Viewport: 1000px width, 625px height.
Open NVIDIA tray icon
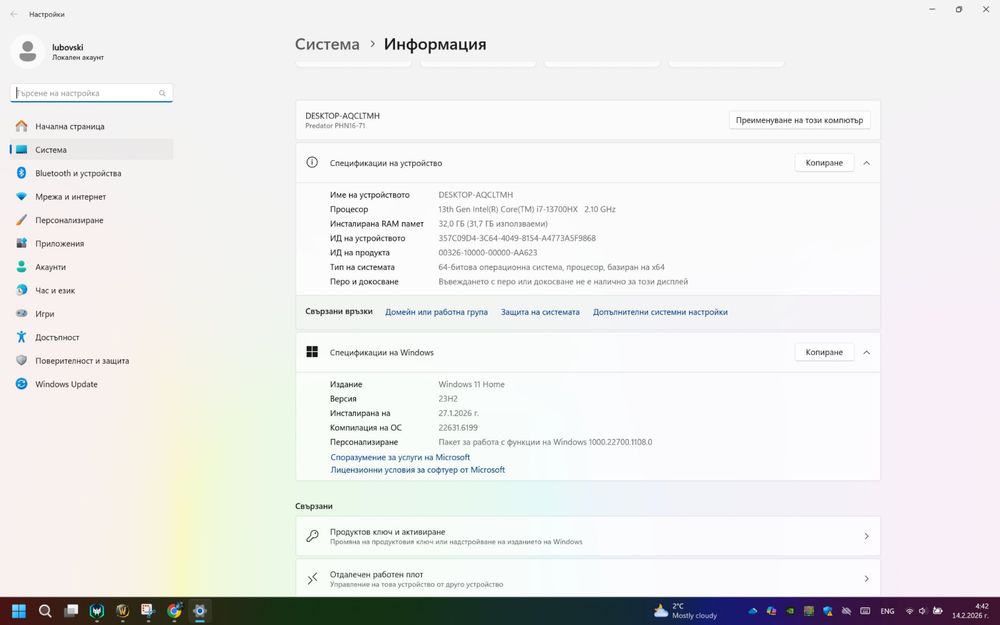pos(790,611)
